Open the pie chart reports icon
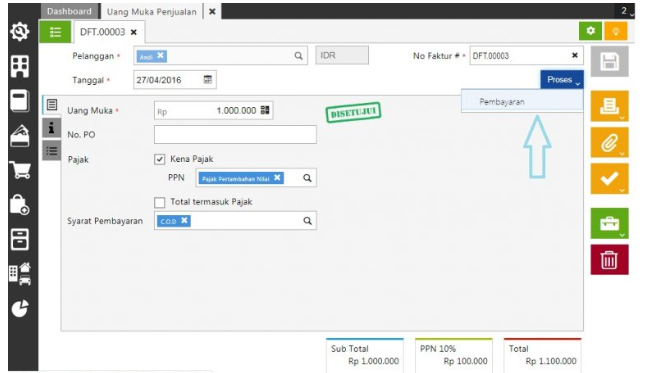The height and width of the screenshot is (373, 650). coord(20,308)
